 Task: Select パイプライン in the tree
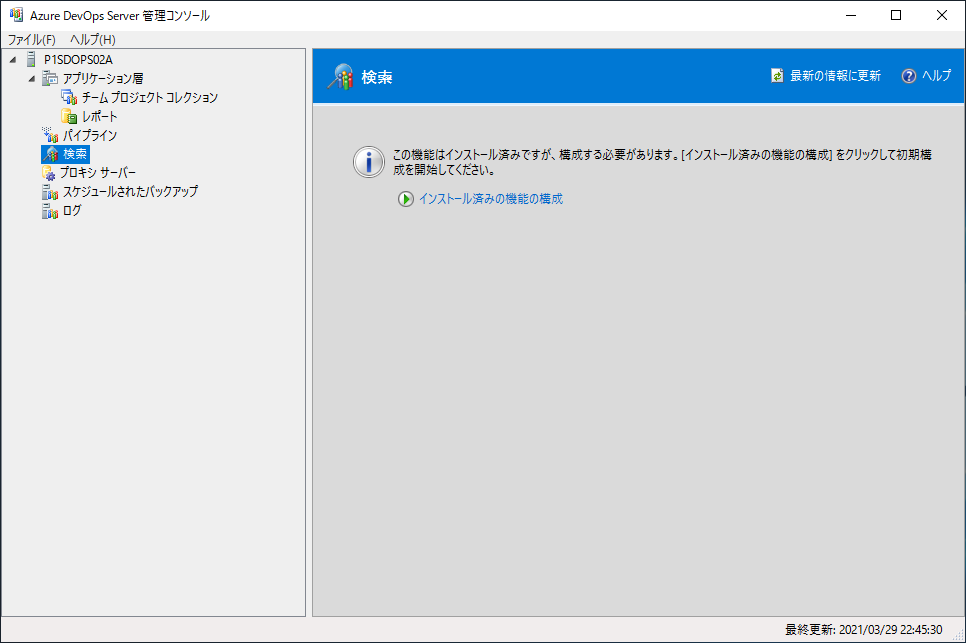(x=90, y=136)
